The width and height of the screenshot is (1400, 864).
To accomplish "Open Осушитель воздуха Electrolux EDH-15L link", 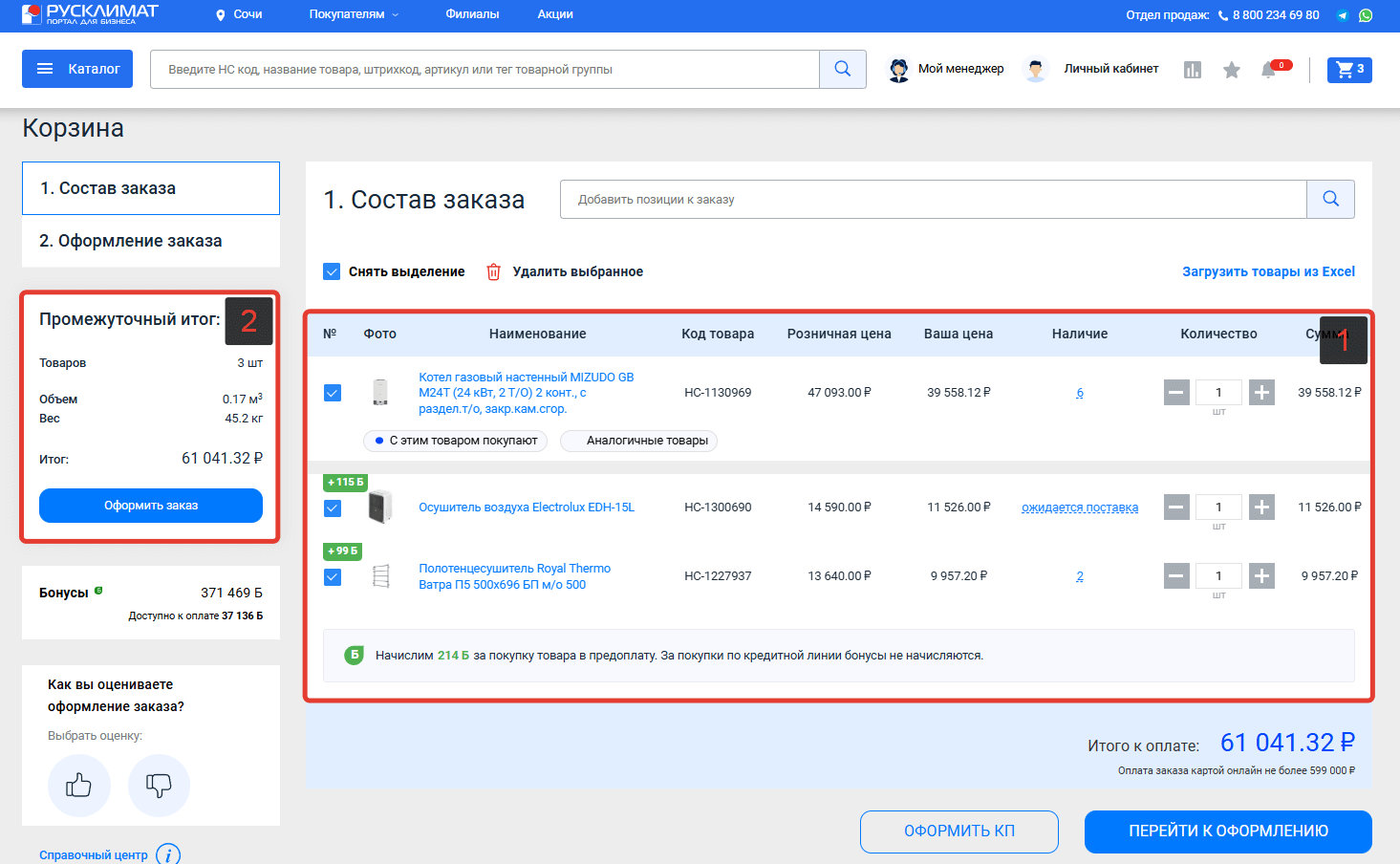I will [527, 508].
